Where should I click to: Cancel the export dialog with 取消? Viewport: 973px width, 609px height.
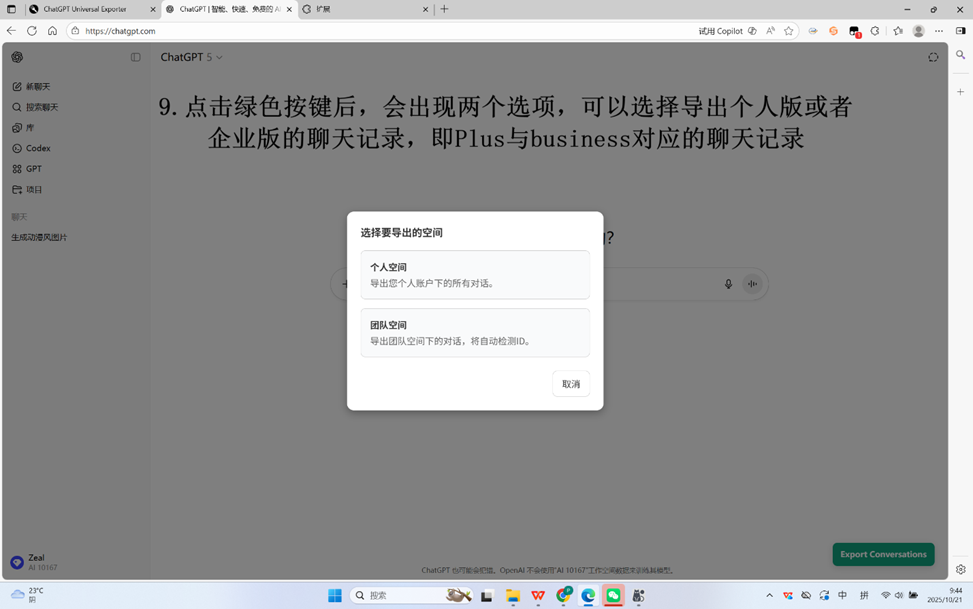point(570,383)
